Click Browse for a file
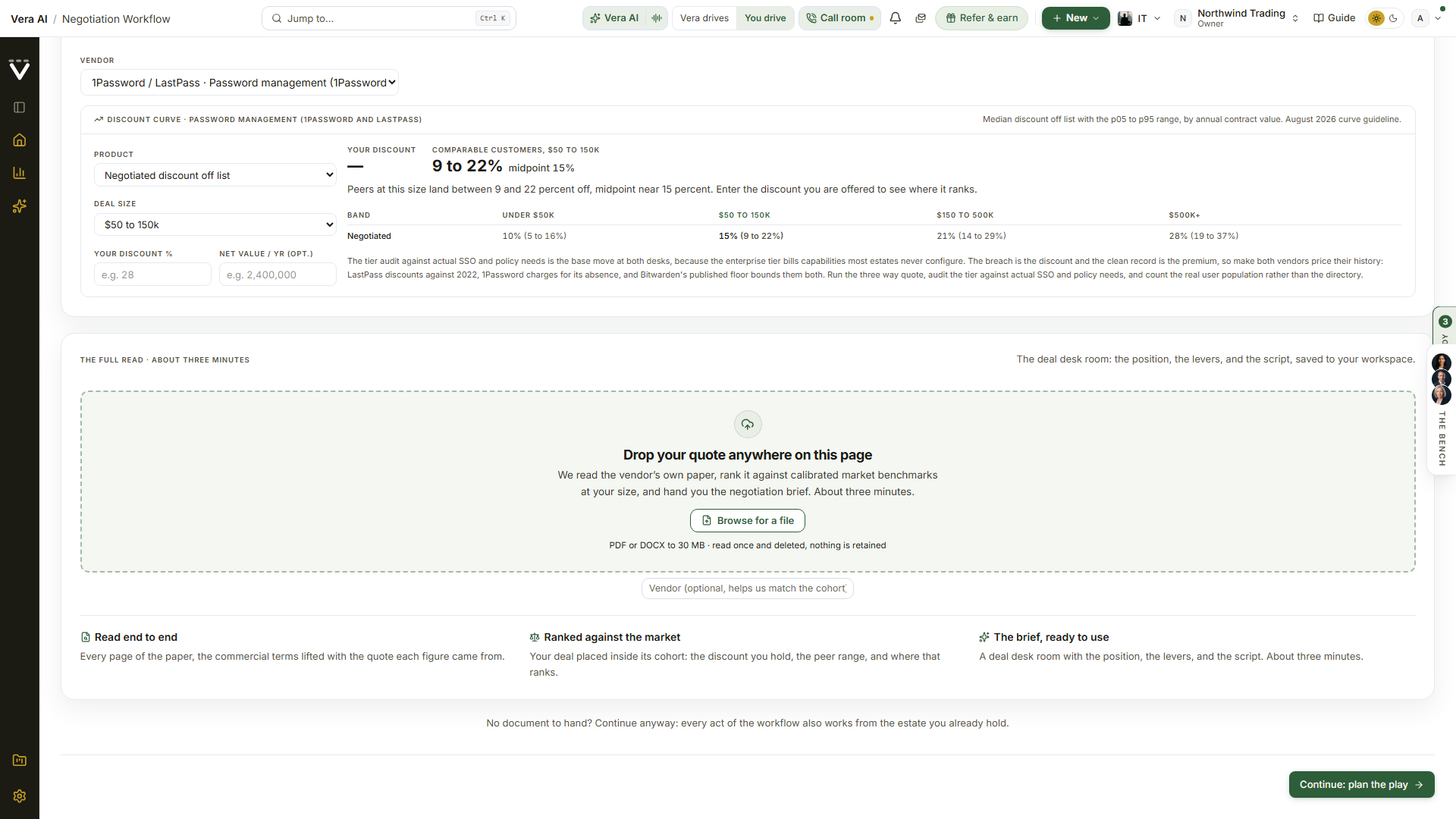Viewport: 1456px width, 819px height. coord(748,521)
